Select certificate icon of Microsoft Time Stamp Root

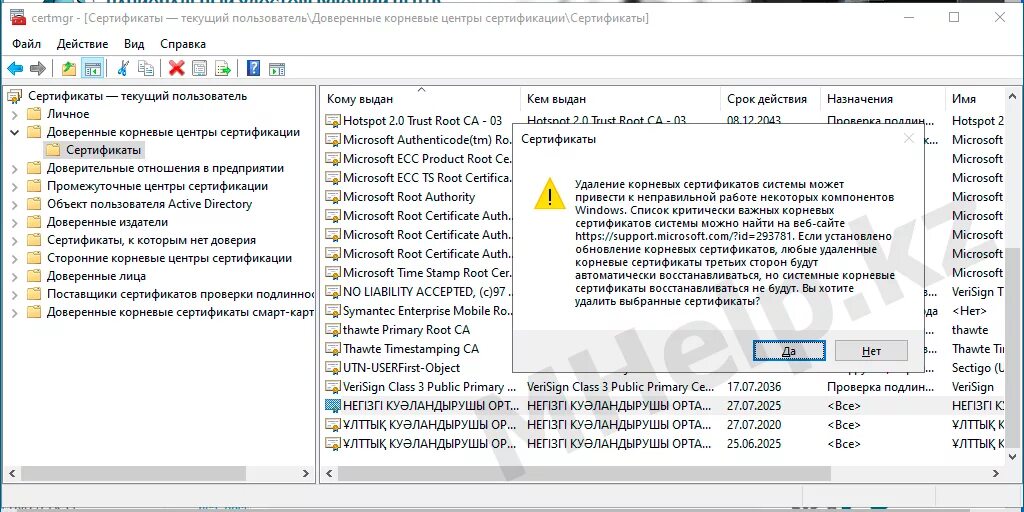coord(333,273)
